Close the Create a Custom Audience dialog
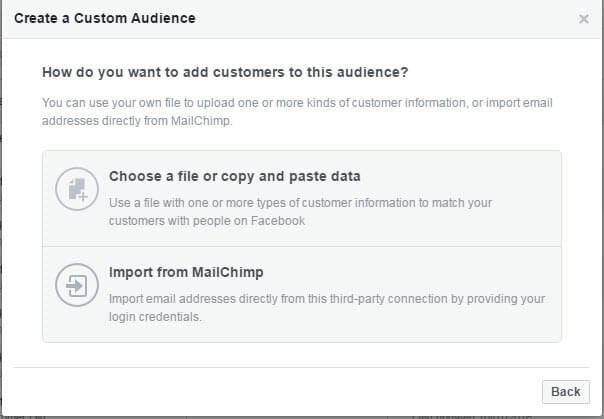The width and height of the screenshot is (604, 419). 584,19
